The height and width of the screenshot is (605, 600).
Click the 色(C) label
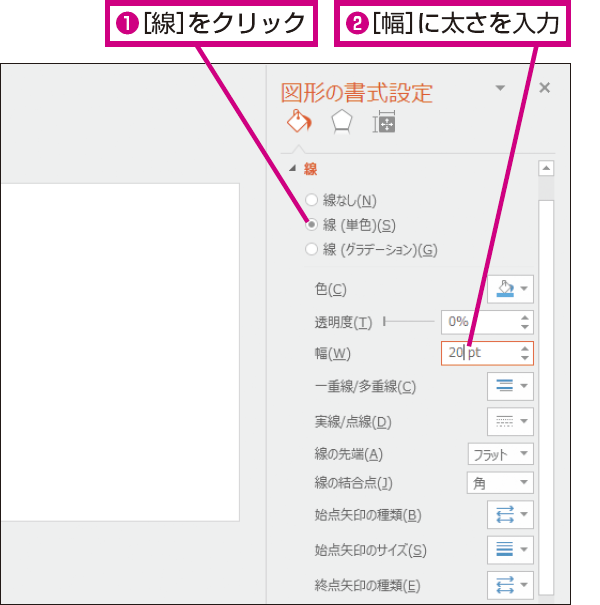click(x=331, y=289)
